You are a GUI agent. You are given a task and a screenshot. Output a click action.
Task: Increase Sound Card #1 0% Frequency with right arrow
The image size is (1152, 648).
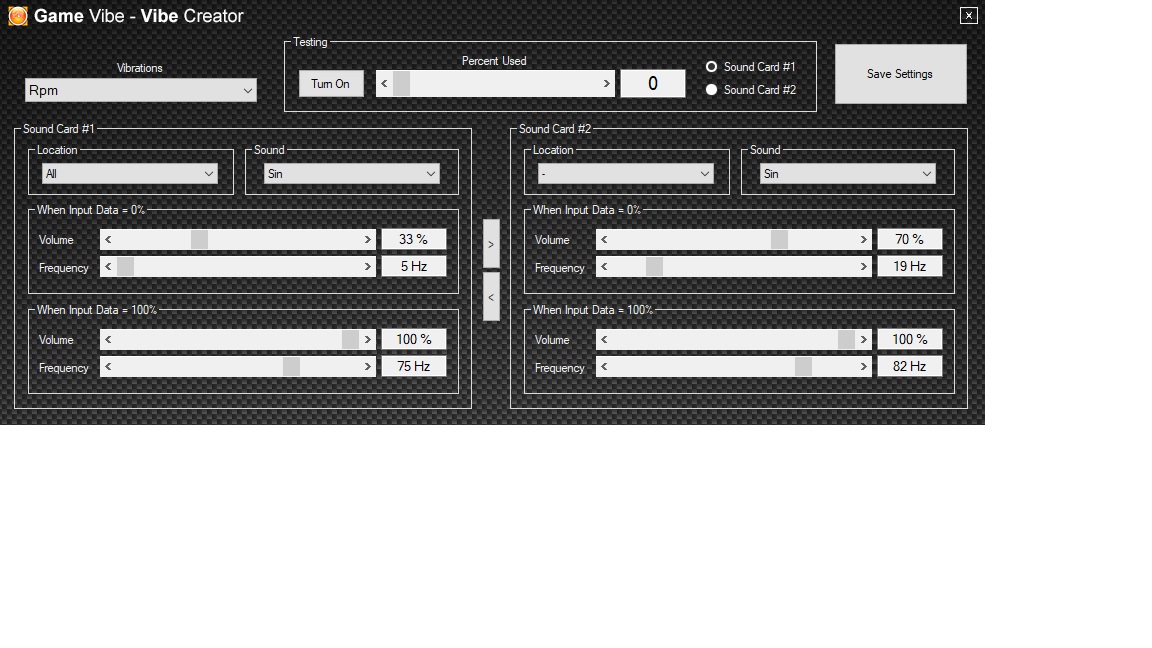pos(367,267)
